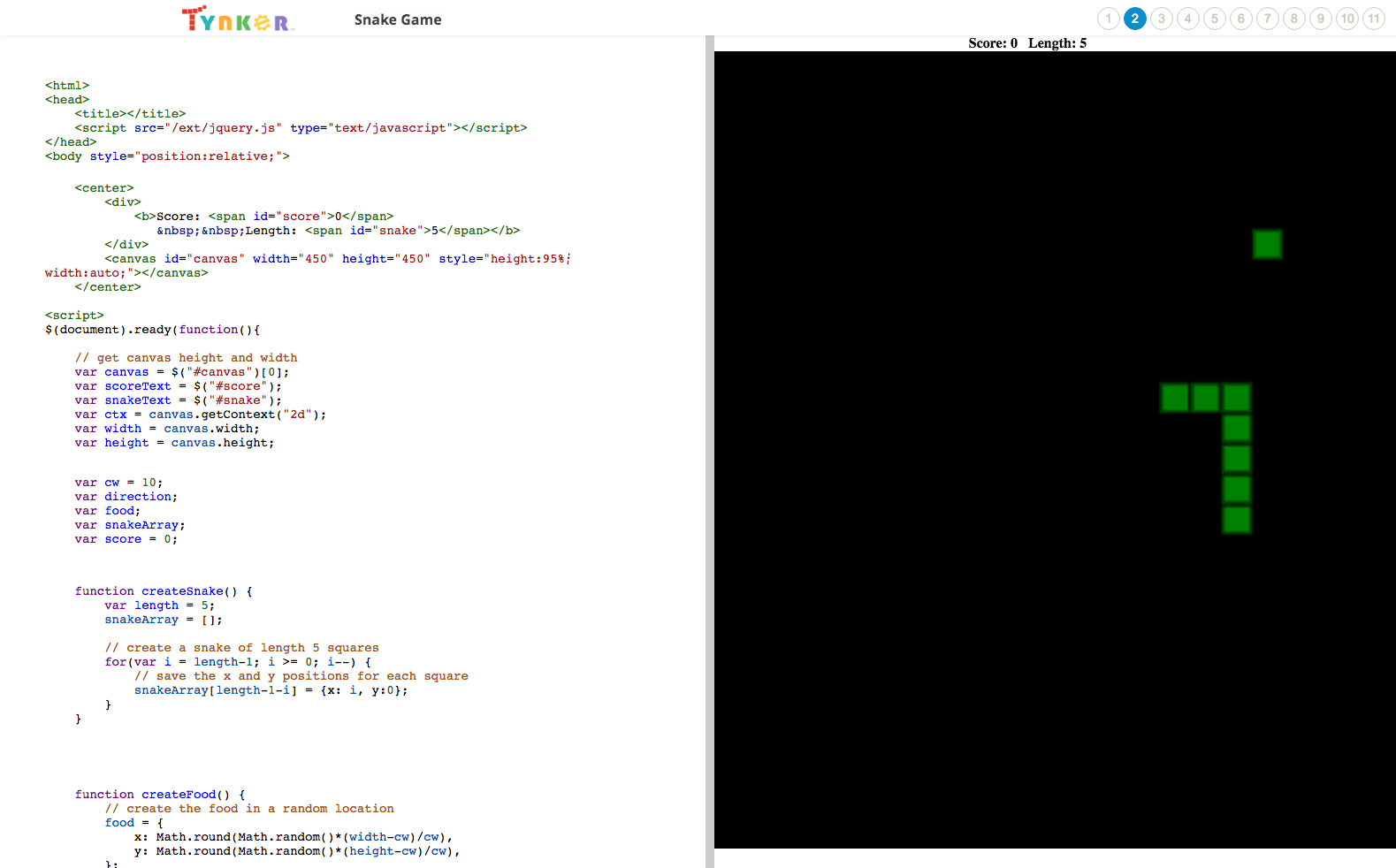Click the Tynker logo

point(237,19)
